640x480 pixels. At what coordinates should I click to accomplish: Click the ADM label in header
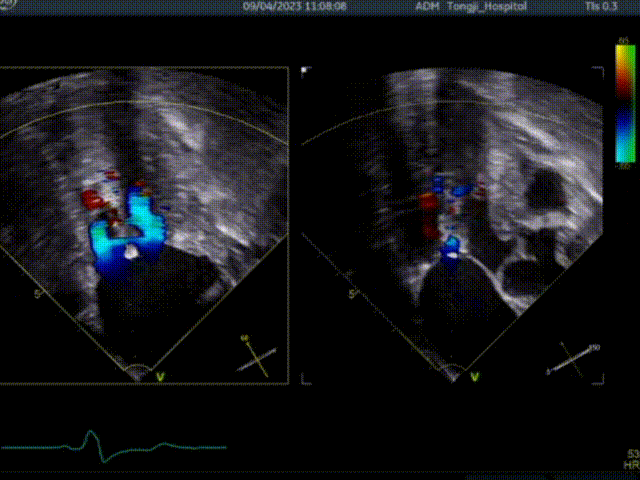425,6
